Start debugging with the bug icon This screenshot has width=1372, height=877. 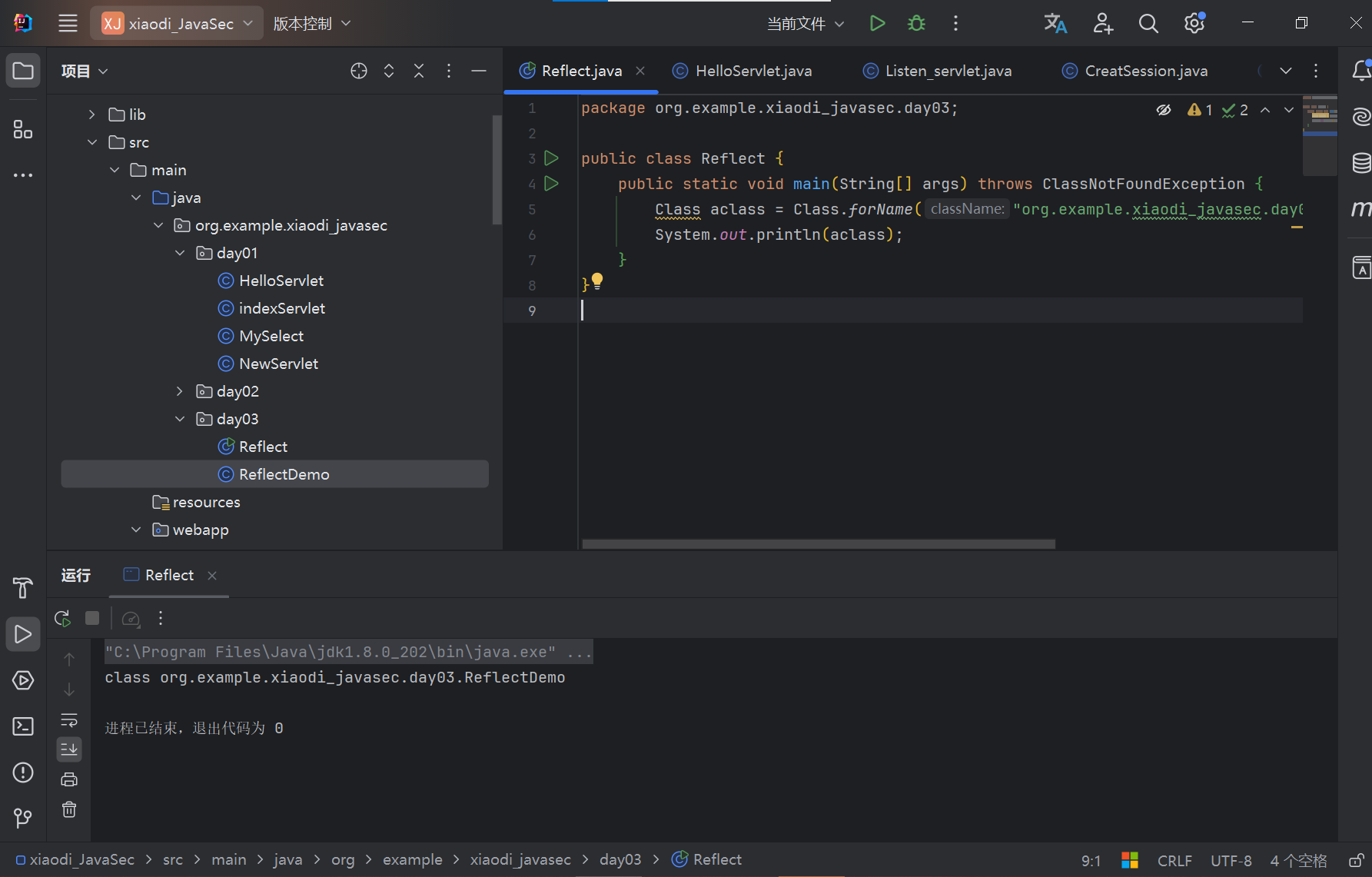coord(916,23)
